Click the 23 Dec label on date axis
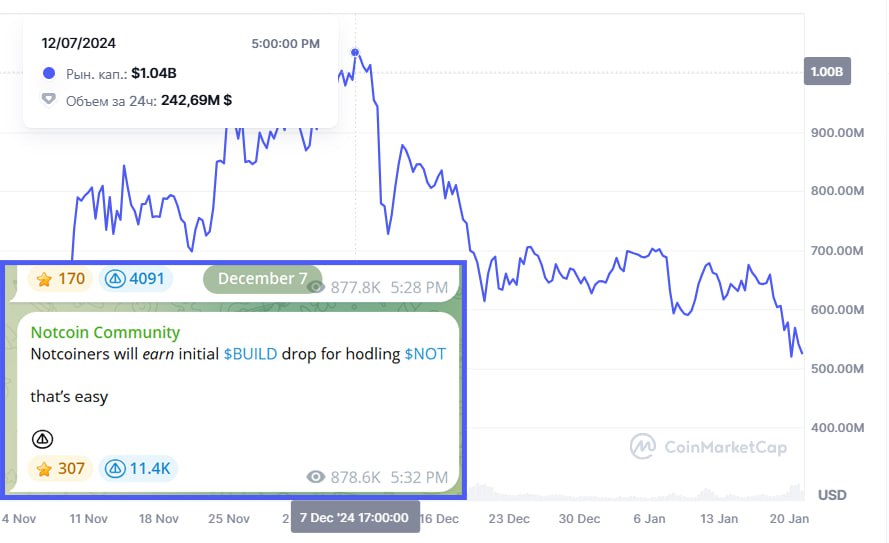889x543 pixels. point(509,519)
